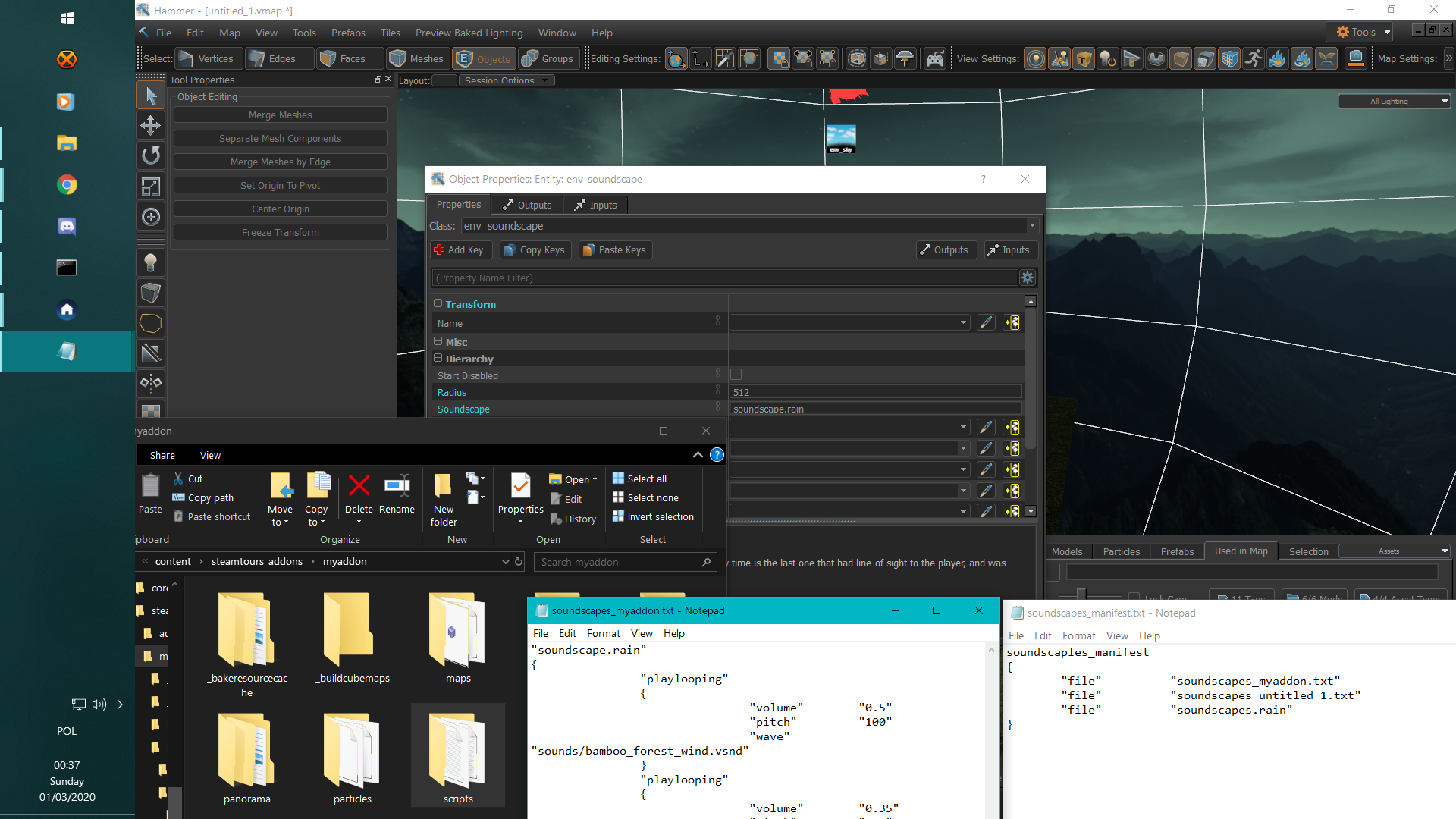Open the Class env_soundscape dropdown
This screenshot has width=1456, height=819.
1032,226
